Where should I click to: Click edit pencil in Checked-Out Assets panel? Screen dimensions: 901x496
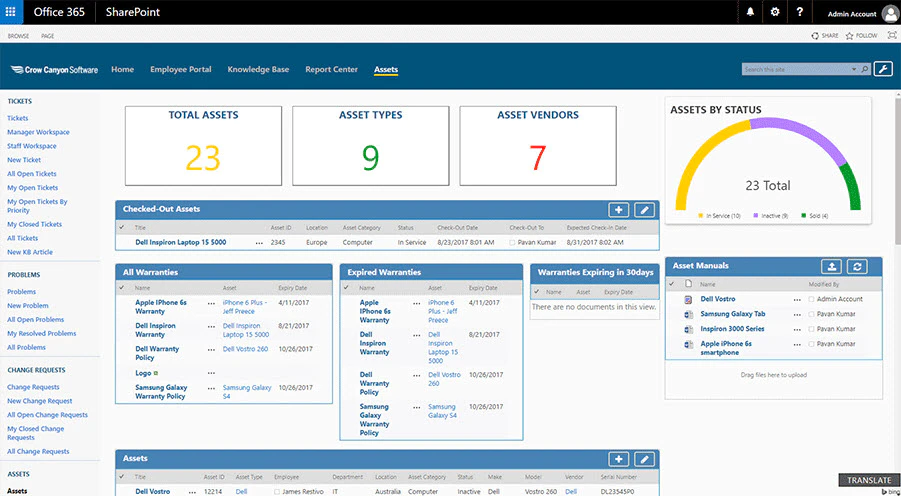(645, 210)
